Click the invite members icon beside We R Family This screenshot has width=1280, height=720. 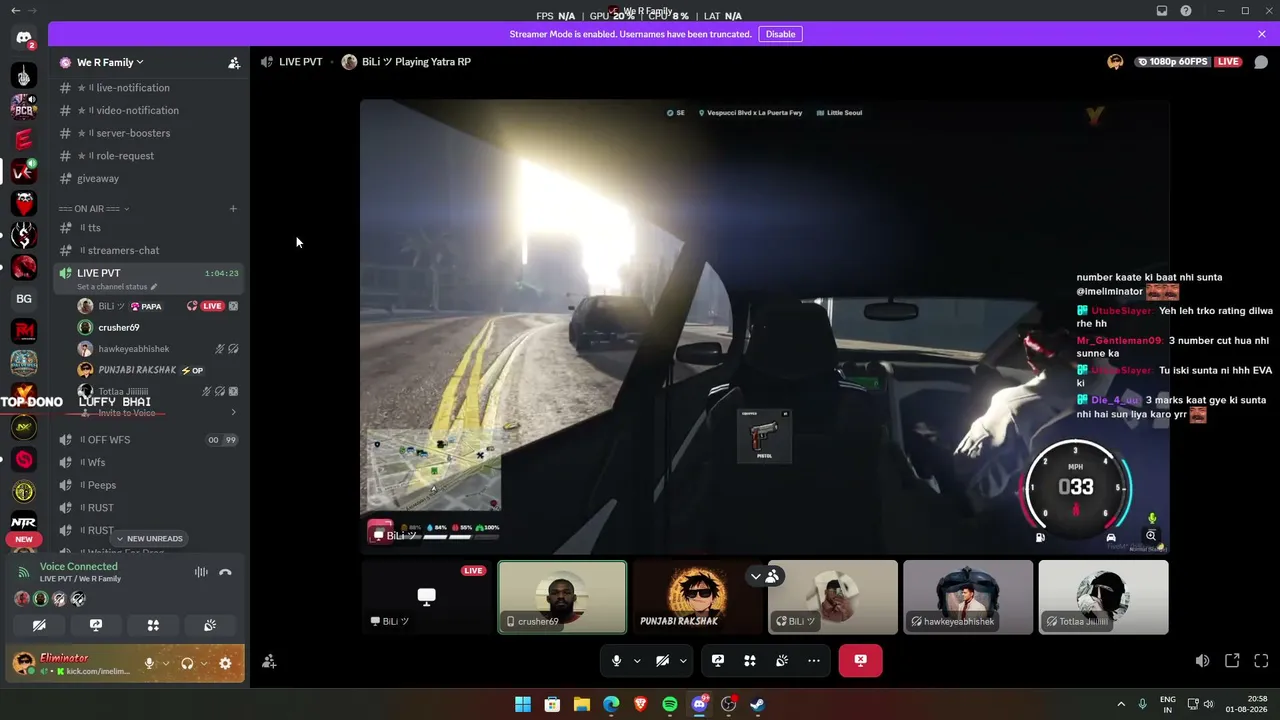tap(234, 63)
